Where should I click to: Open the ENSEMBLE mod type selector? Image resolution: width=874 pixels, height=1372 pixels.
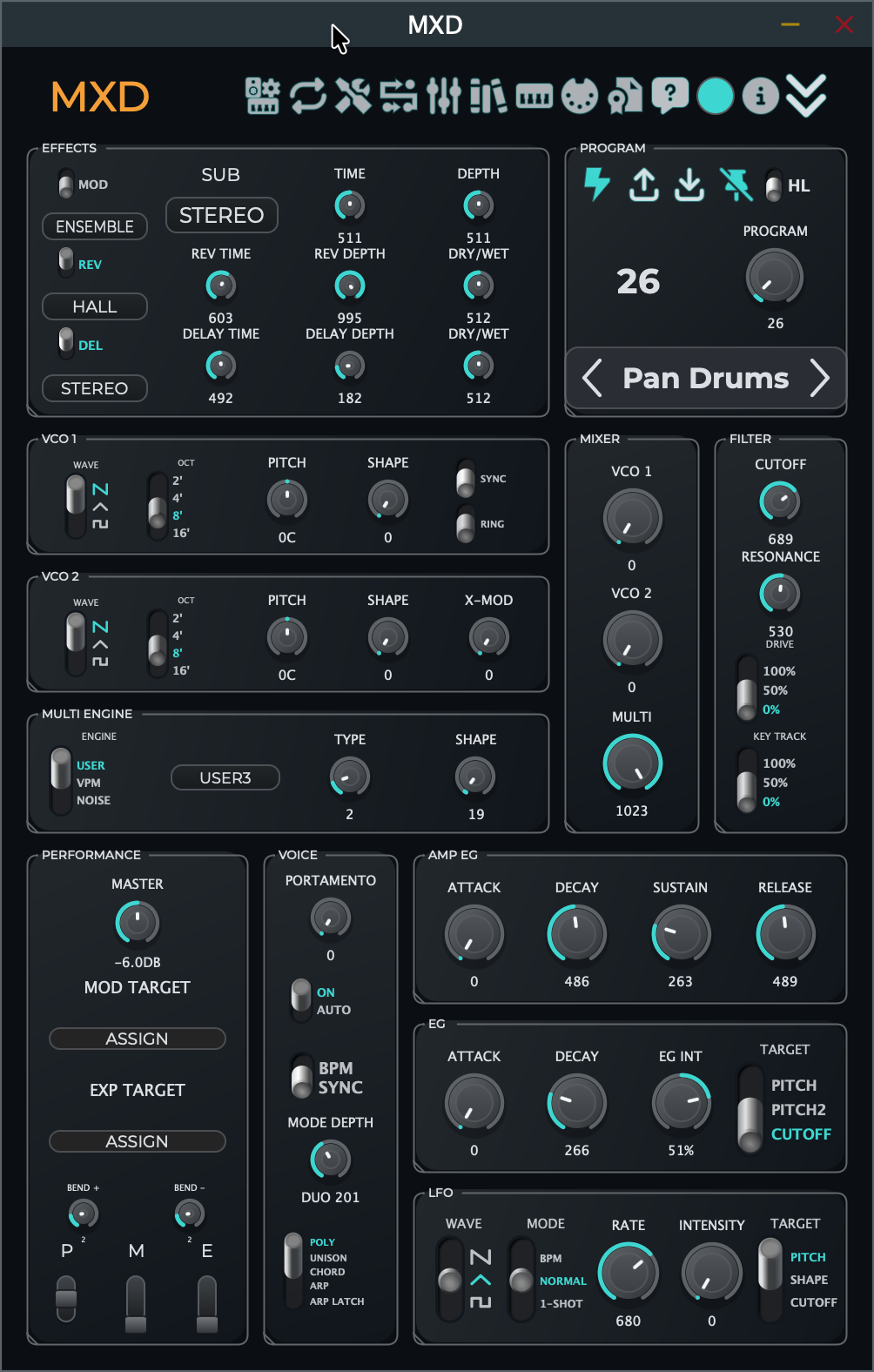pos(95,226)
